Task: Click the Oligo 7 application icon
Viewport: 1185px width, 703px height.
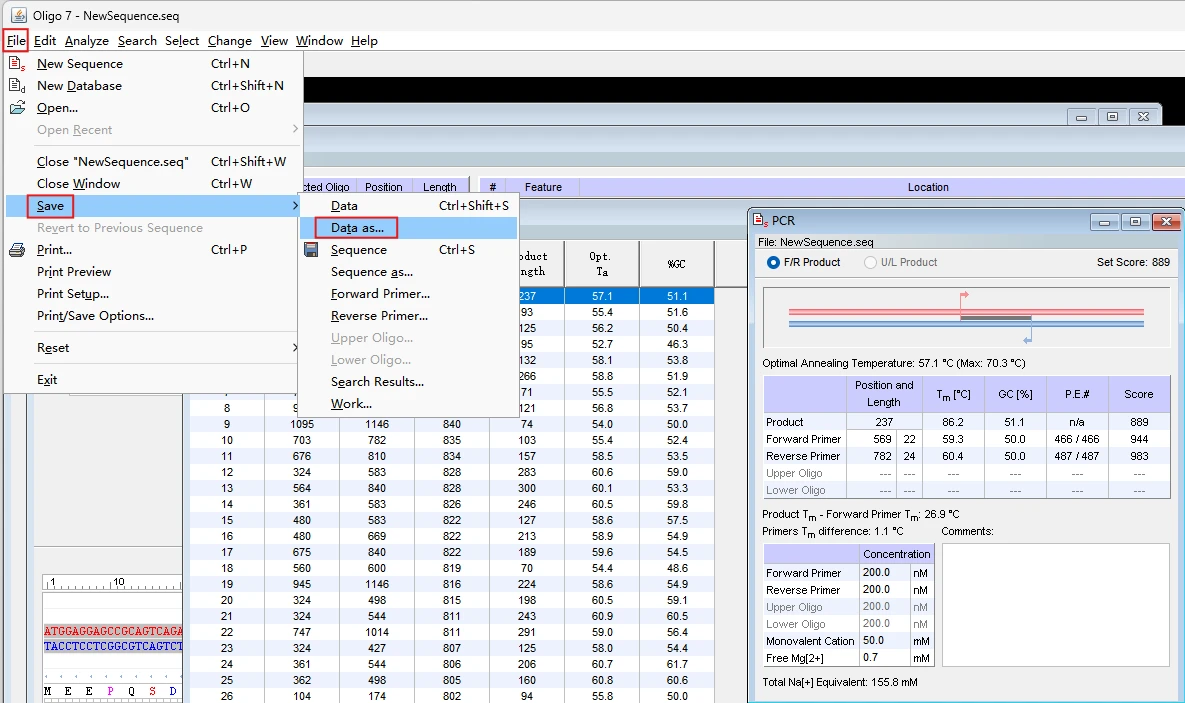Action: (x=17, y=15)
